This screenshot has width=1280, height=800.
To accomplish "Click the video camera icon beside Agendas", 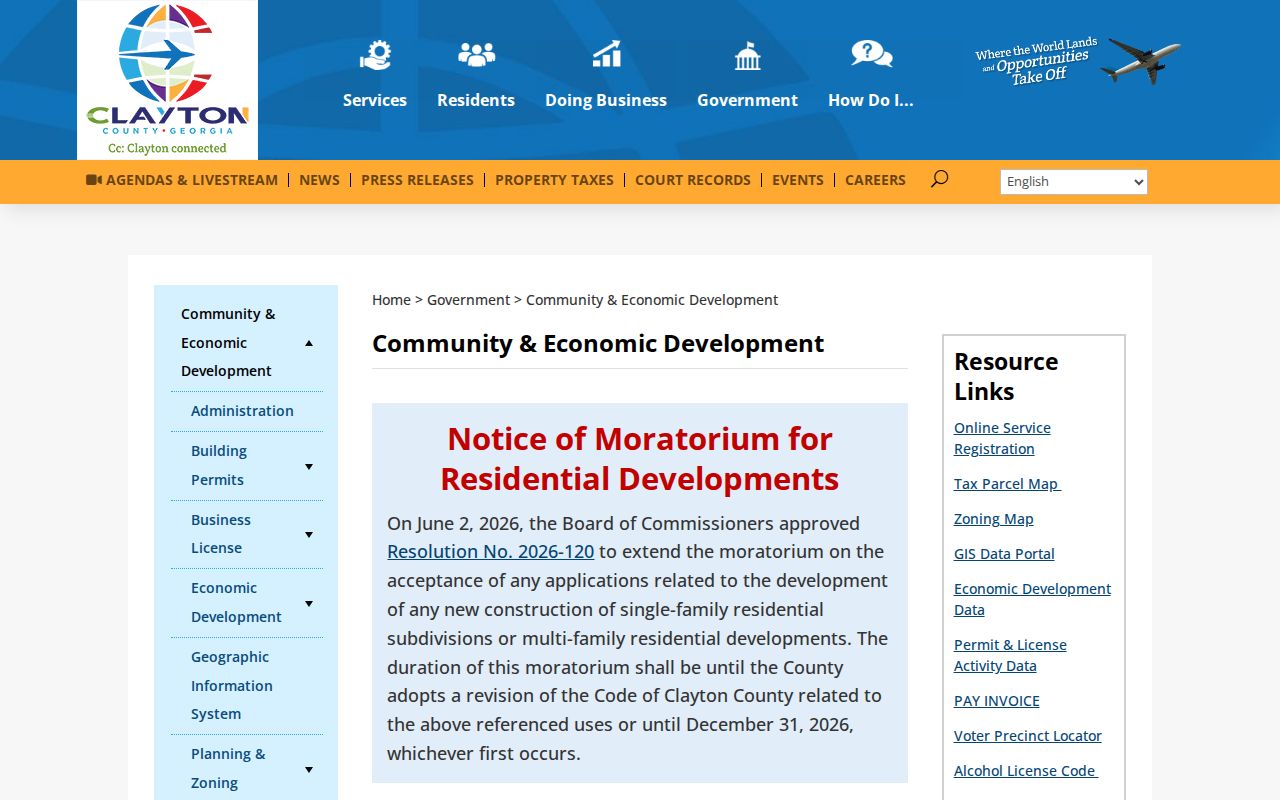I will click(94, 180).
